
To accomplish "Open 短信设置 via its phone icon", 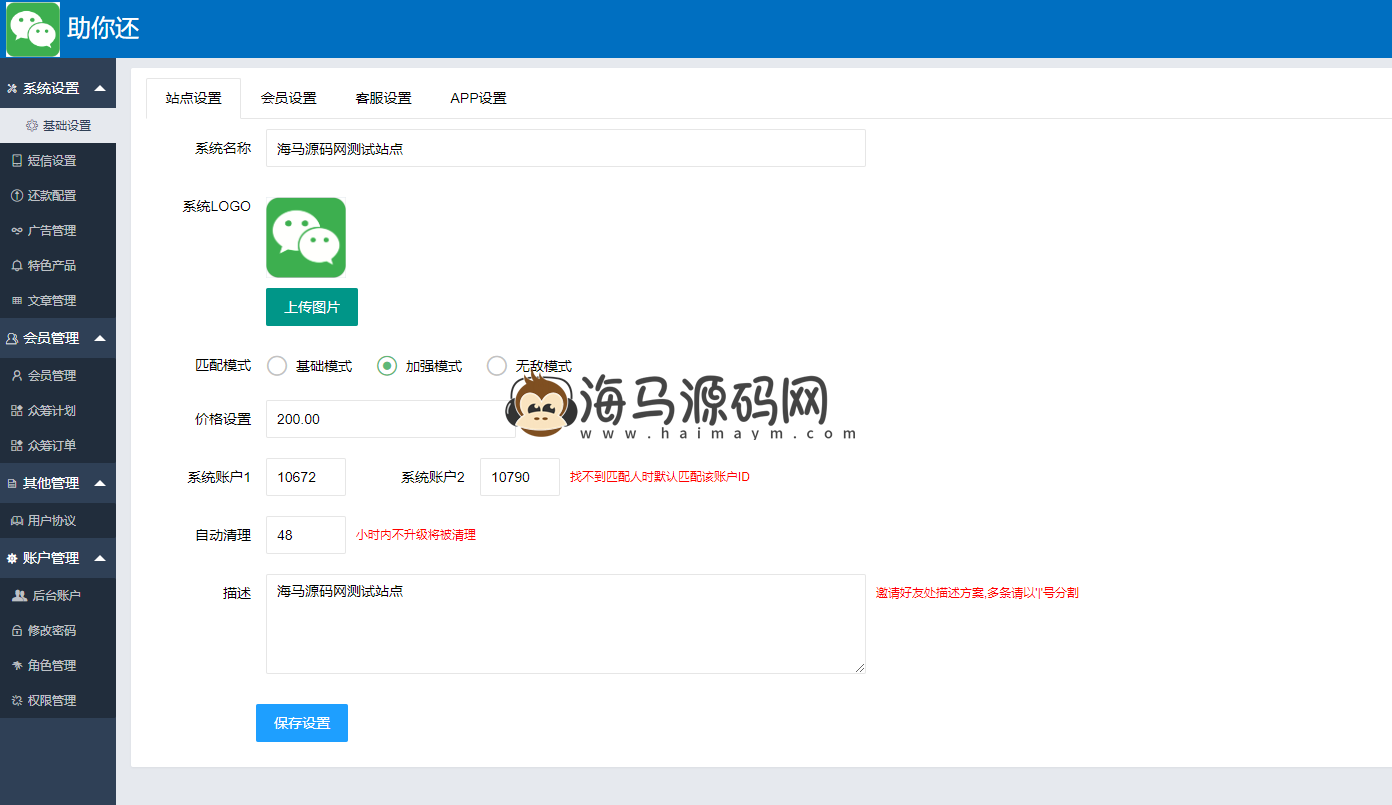I will pyautogui.click(x=16, y=161).
